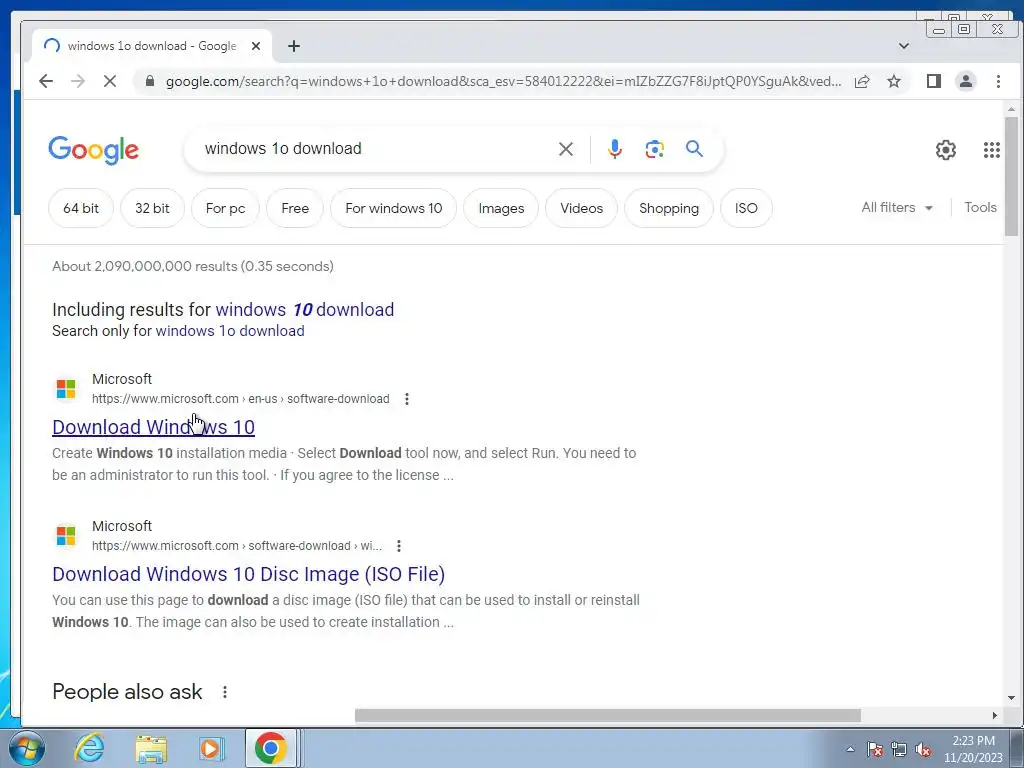Launch Internet Explorer from taskbar

89,748
